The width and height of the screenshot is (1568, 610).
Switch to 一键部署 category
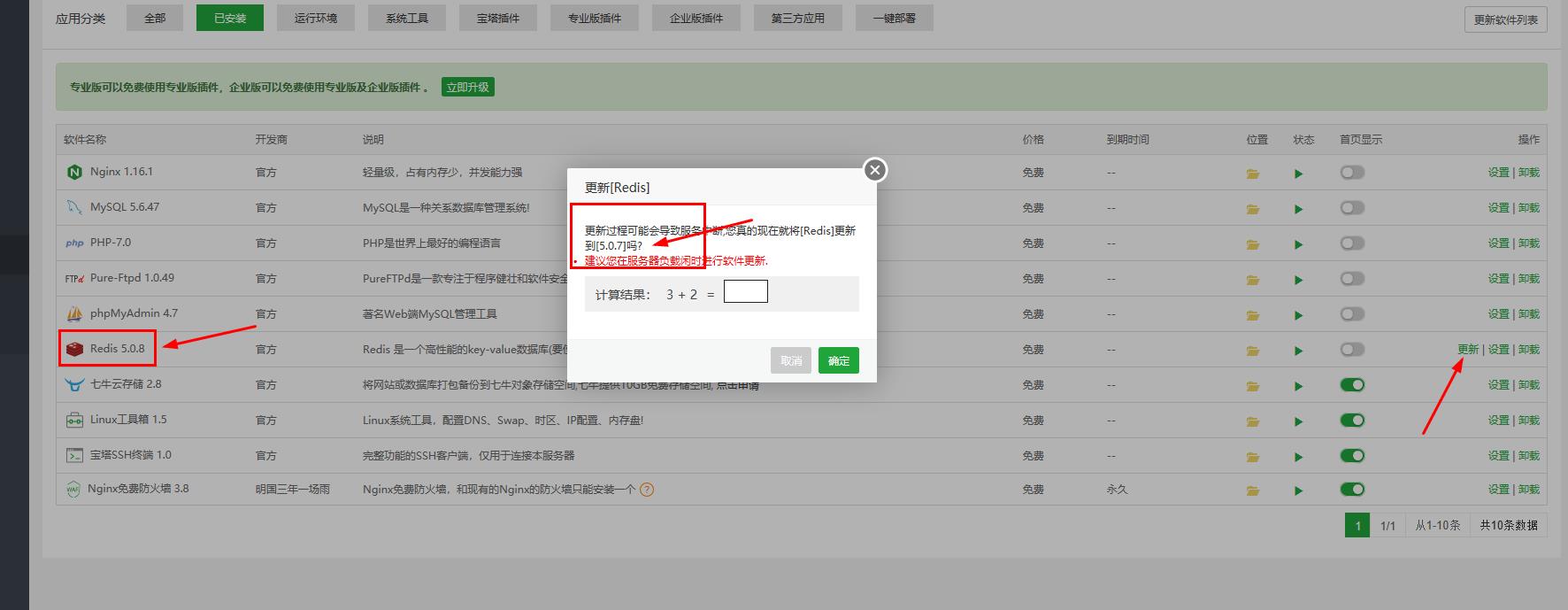click(894, 18)
